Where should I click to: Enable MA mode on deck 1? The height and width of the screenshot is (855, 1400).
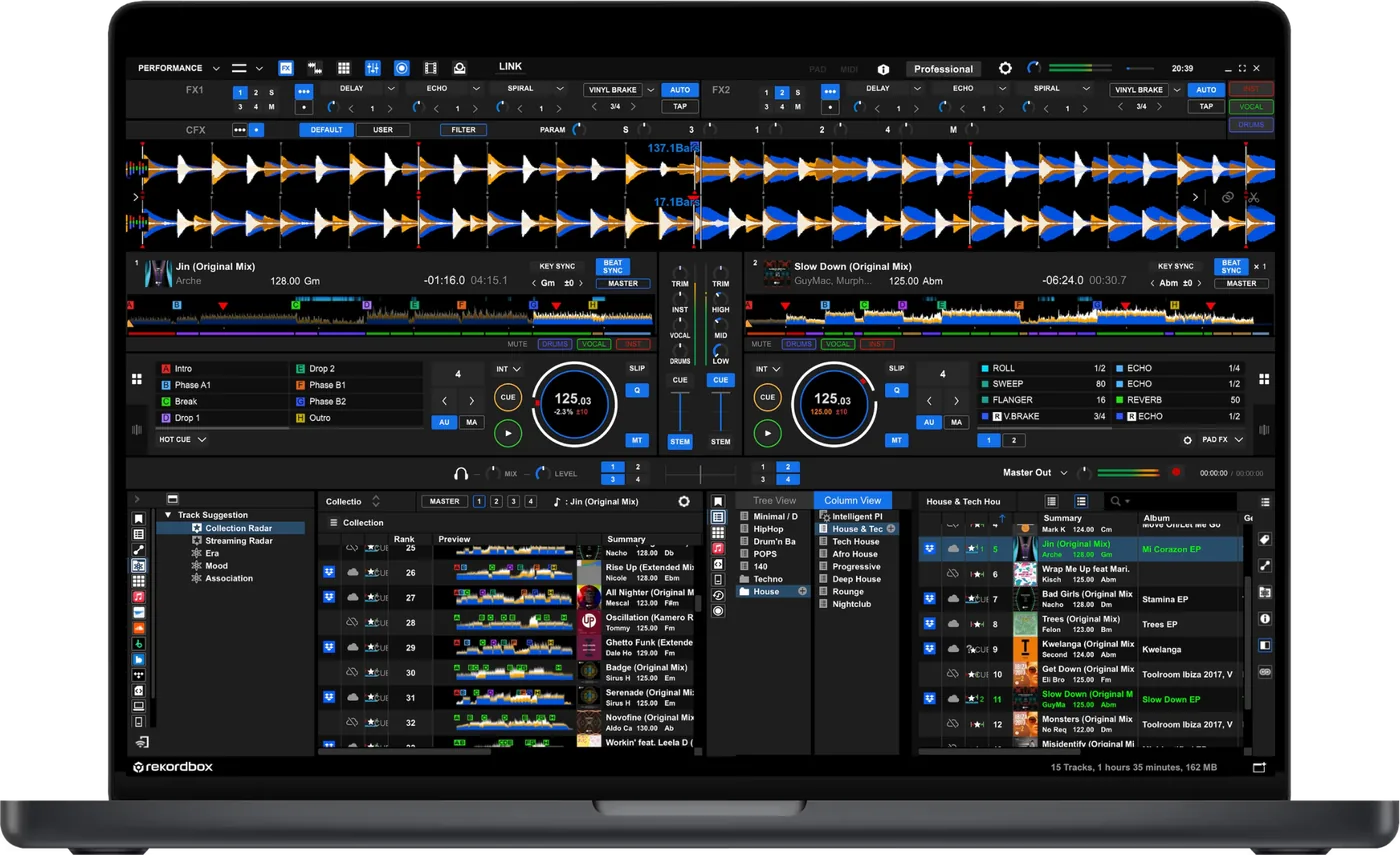[471, 423]
